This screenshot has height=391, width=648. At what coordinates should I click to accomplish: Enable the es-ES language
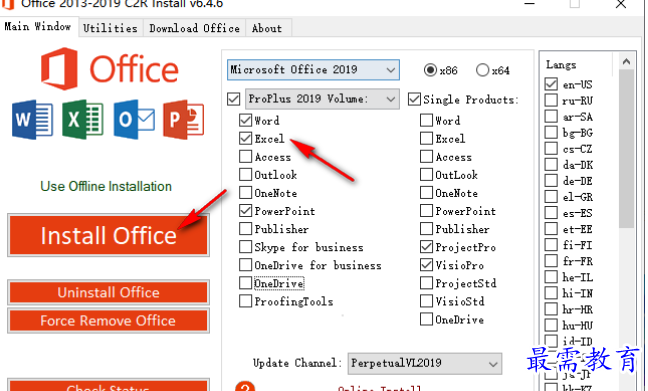pos(551,213)
